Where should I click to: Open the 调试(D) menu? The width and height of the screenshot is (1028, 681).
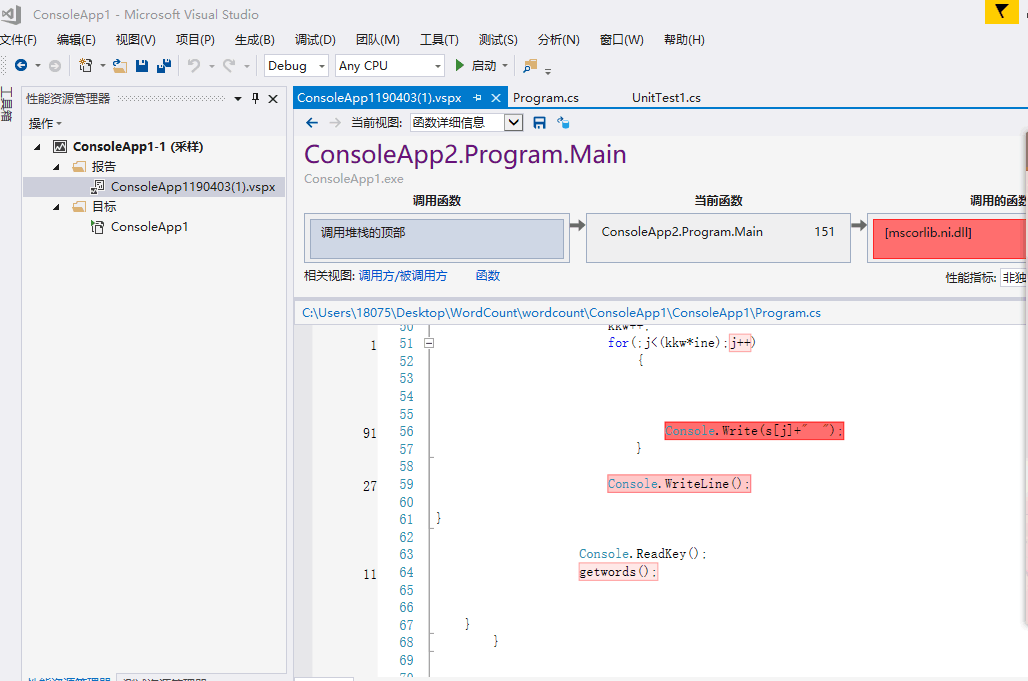click(315, 39)
